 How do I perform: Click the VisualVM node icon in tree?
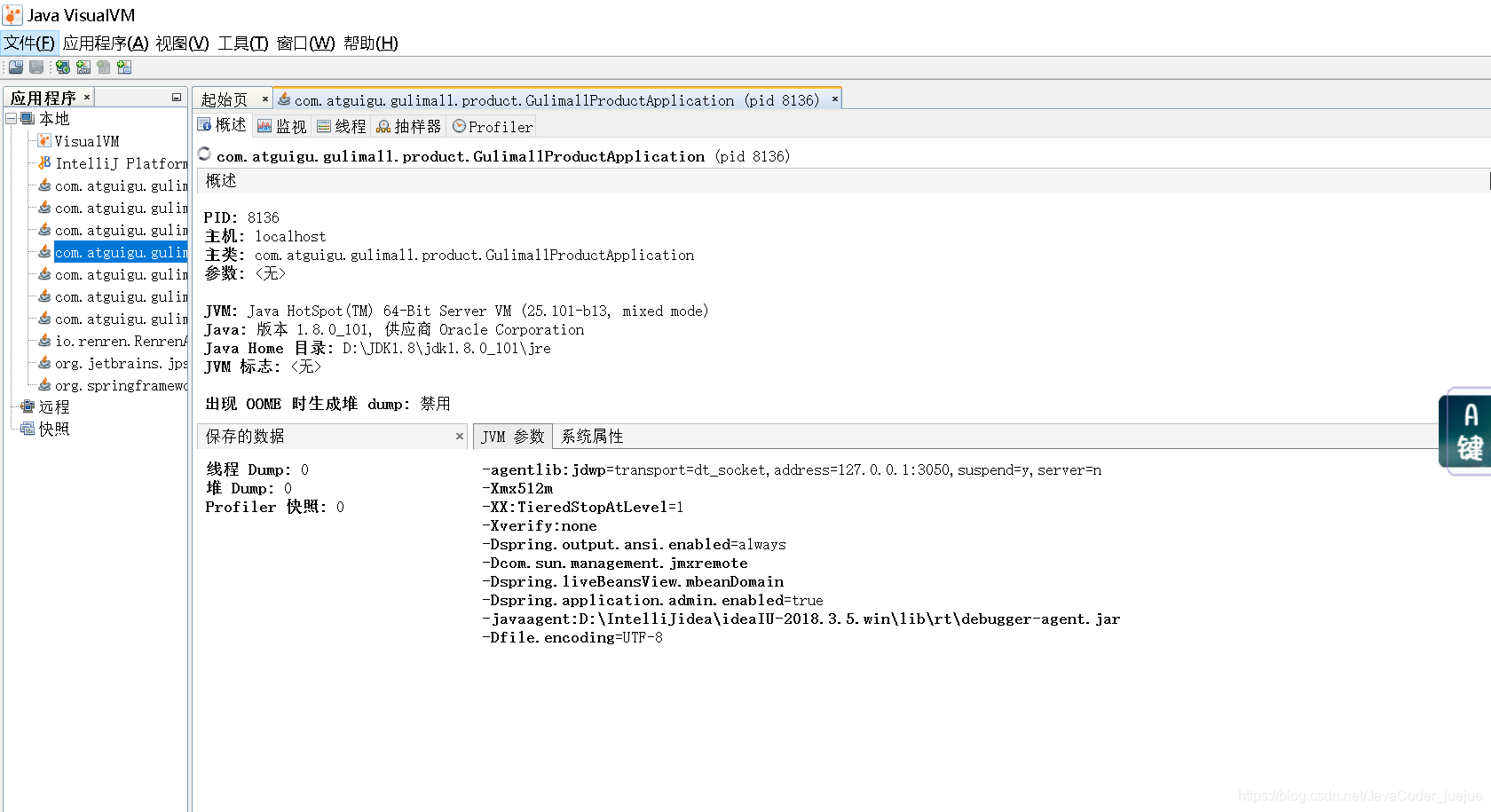tap(44, 141)
